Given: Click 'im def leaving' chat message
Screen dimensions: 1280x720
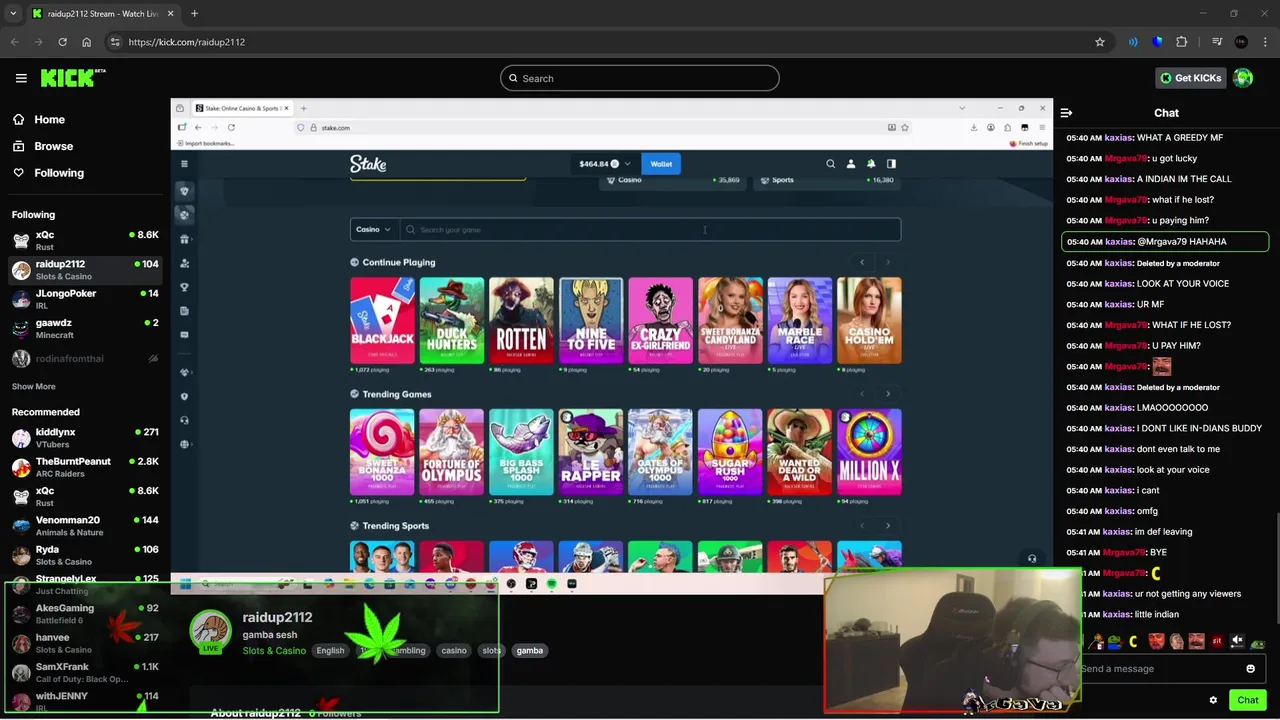Looking at the screenshot, I should click(1164, 532).
